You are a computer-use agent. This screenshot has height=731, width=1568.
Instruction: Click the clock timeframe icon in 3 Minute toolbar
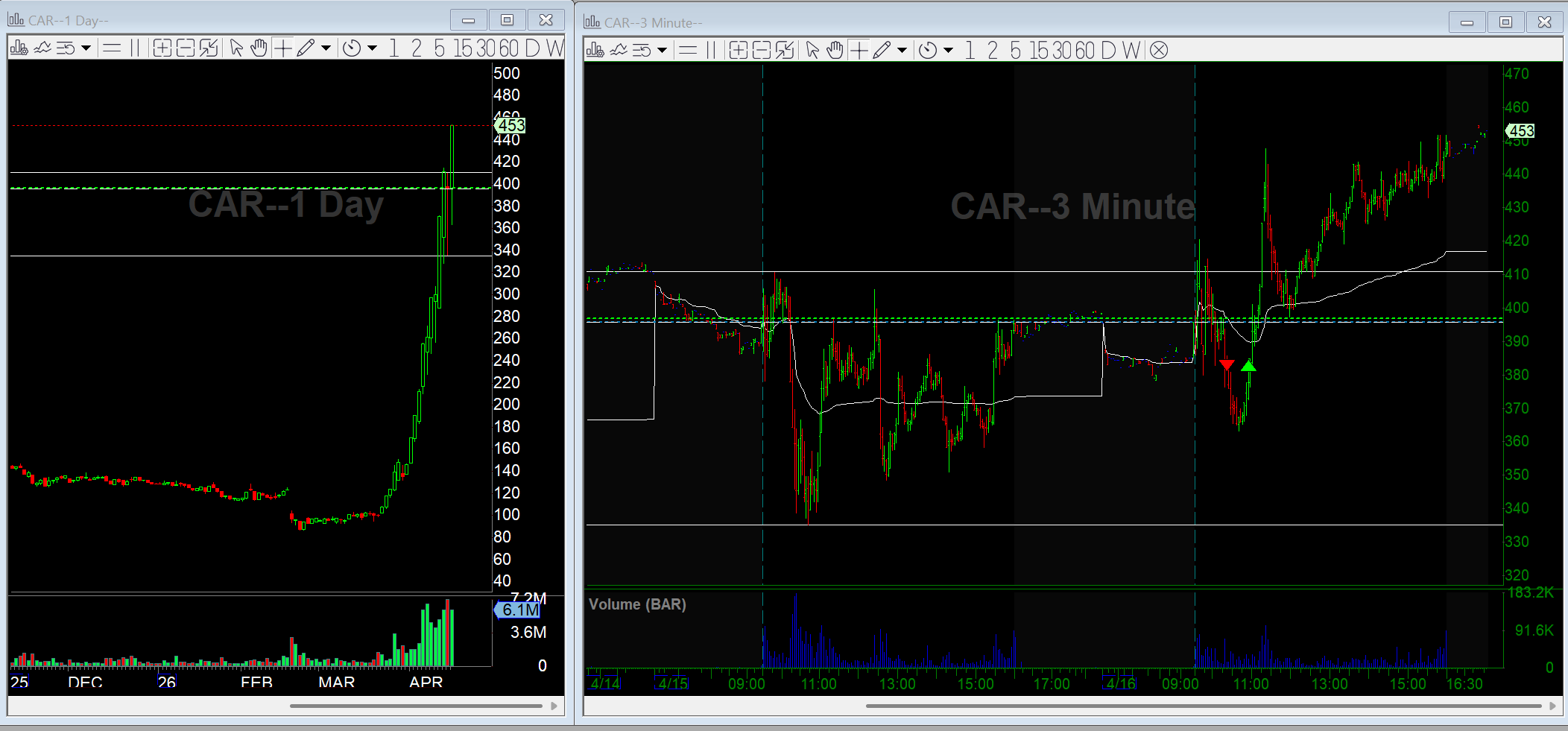(x=928, y=50)
